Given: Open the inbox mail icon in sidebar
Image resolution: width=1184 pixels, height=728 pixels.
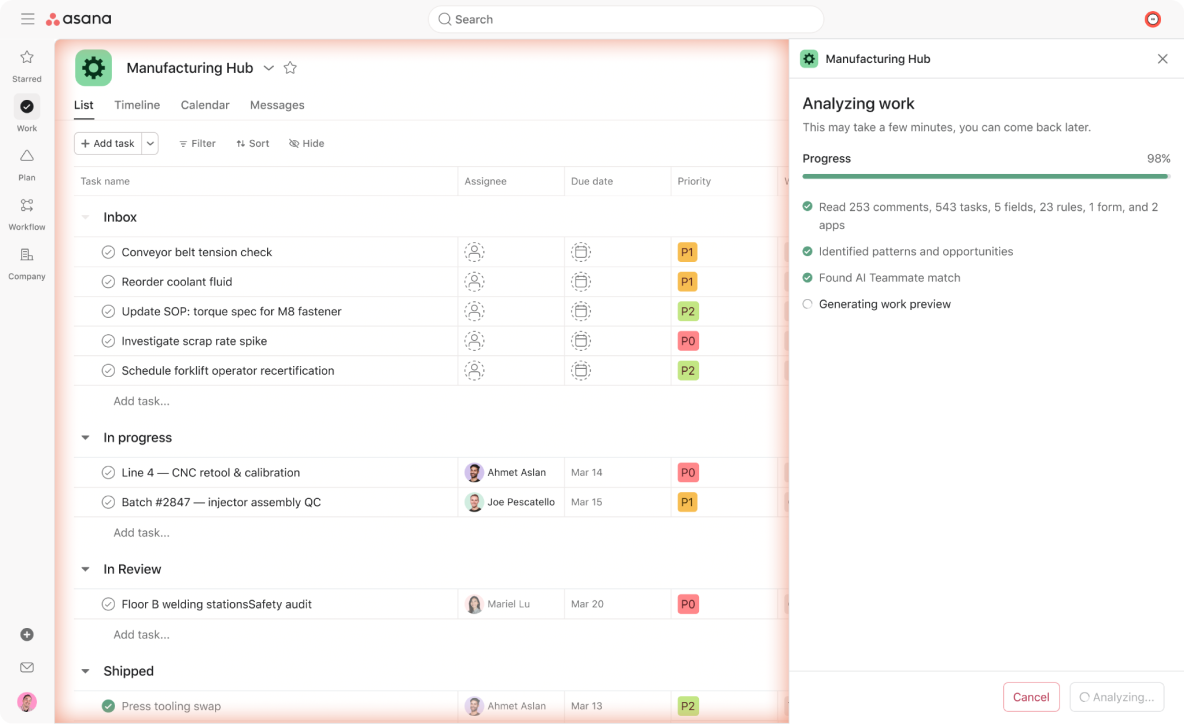Looking at the screenshot, I should [x=26, y=668].
